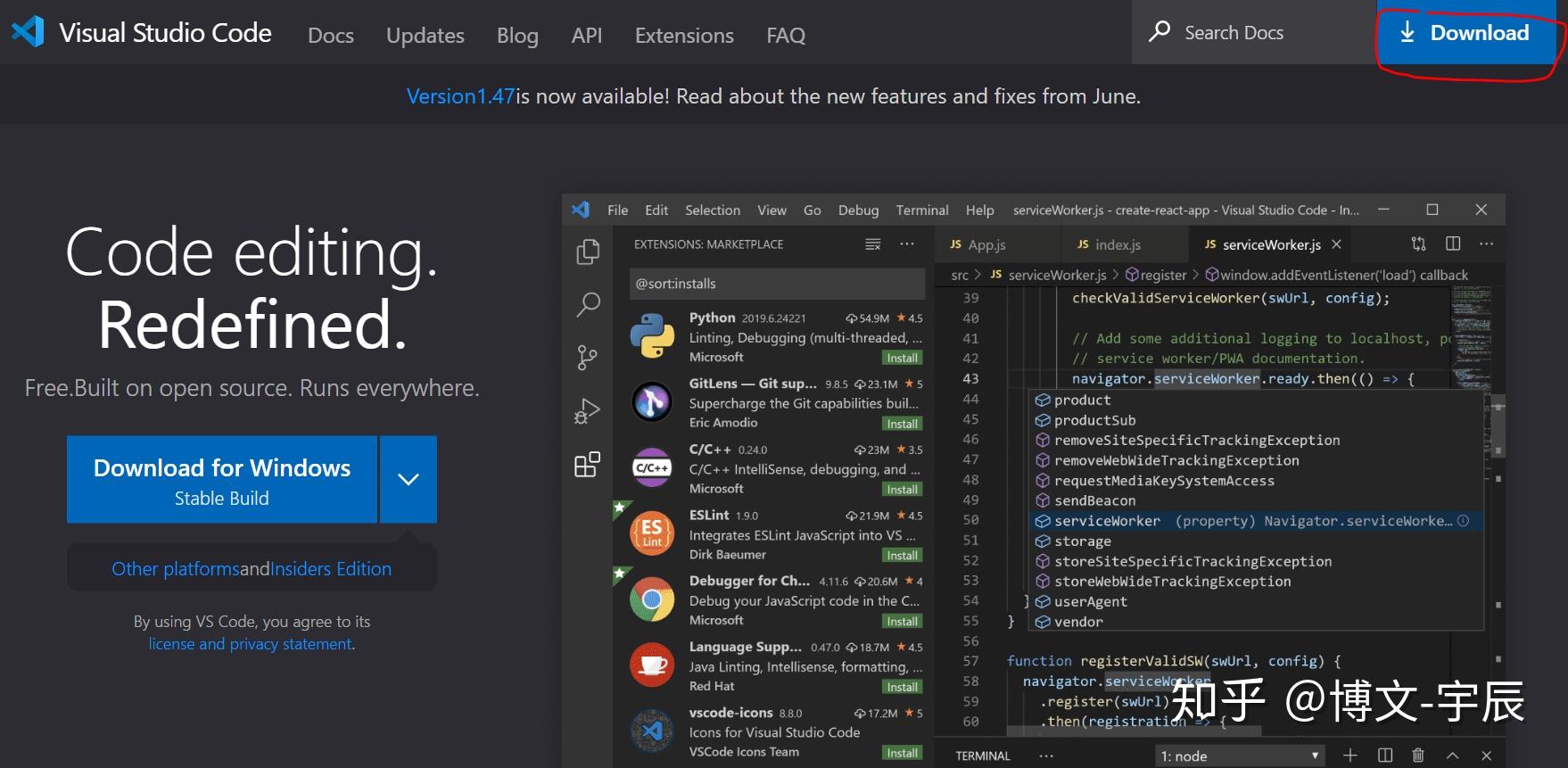1568x768 pixels.
Task: Open the Version 1.47 link
Action: point(460,96)
